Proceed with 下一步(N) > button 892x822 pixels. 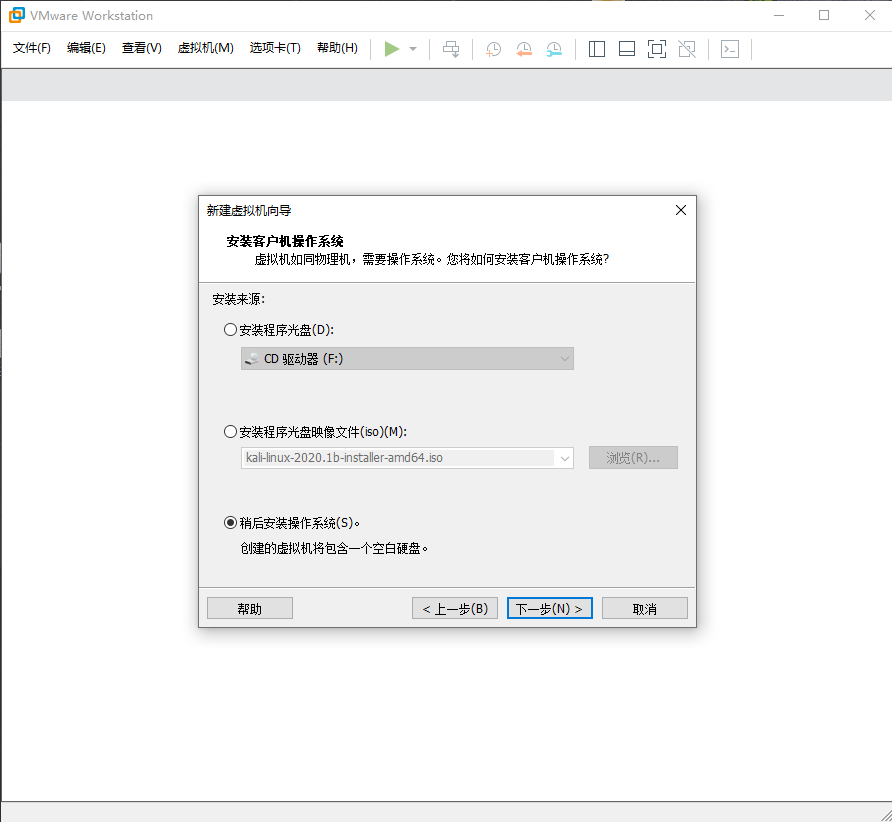point(550,609)
